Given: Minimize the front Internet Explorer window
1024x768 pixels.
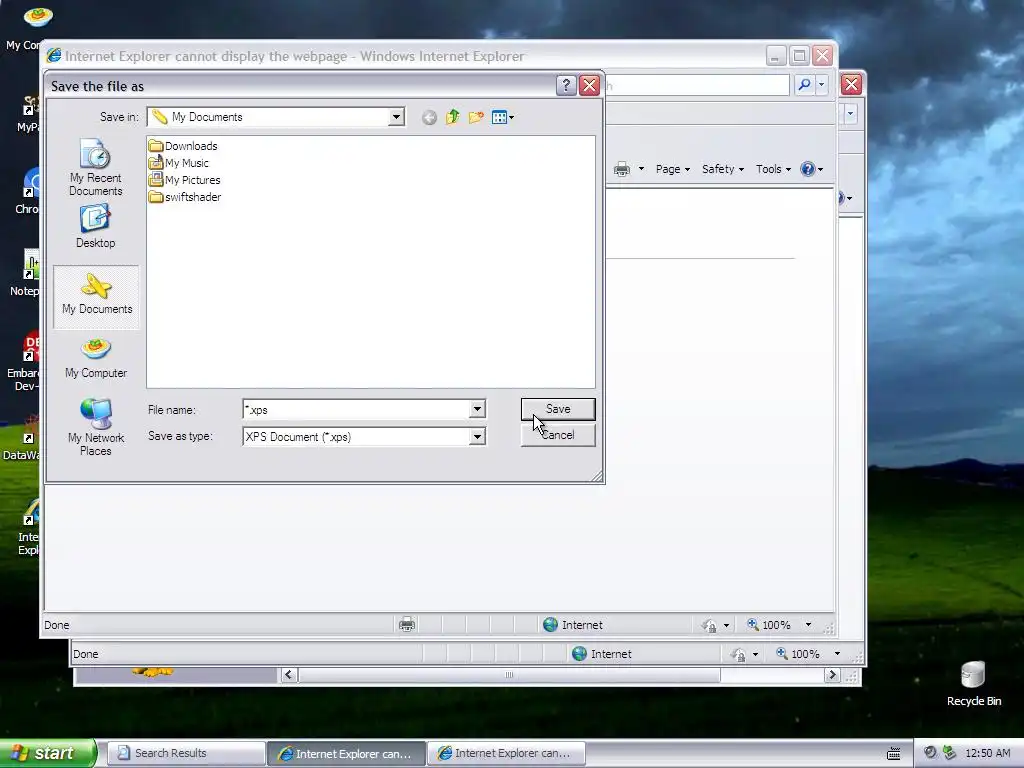Looking at the screenshot, I should (775, 56).
